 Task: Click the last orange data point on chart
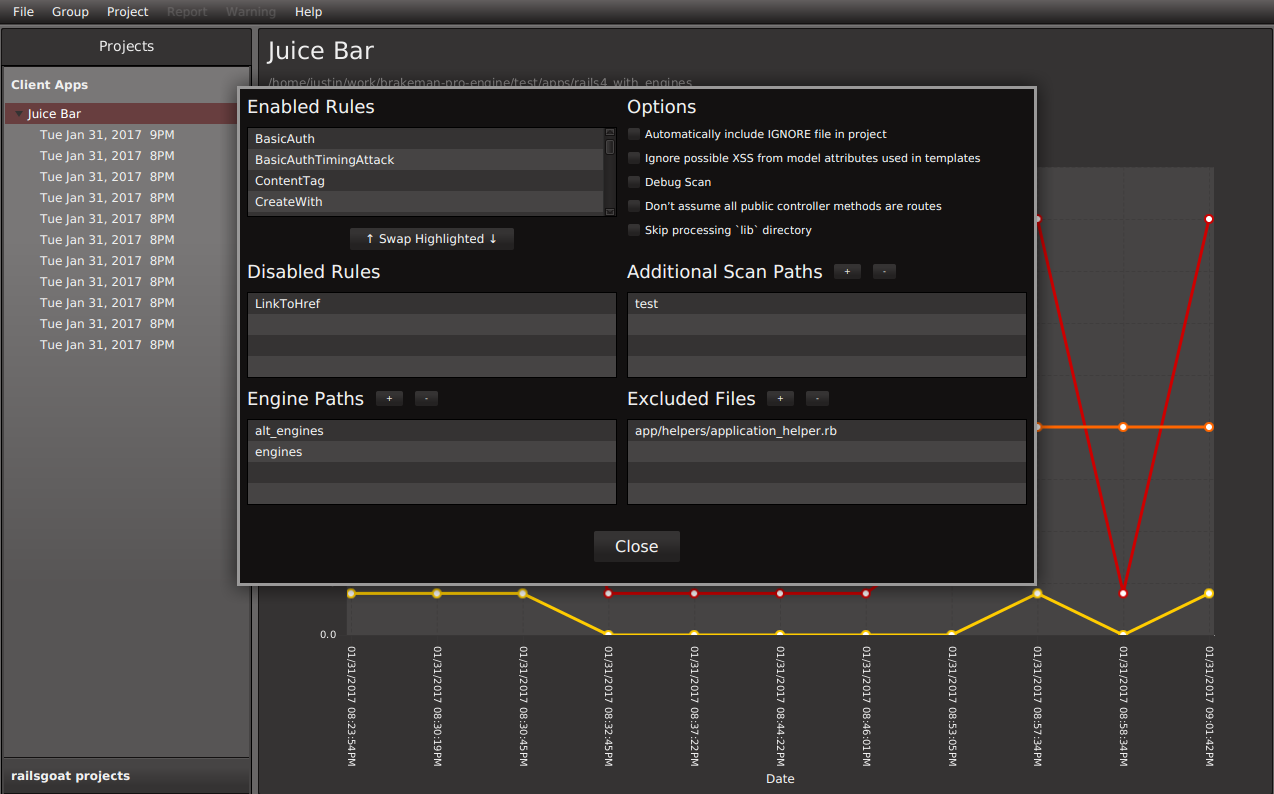pos(1209,427)
